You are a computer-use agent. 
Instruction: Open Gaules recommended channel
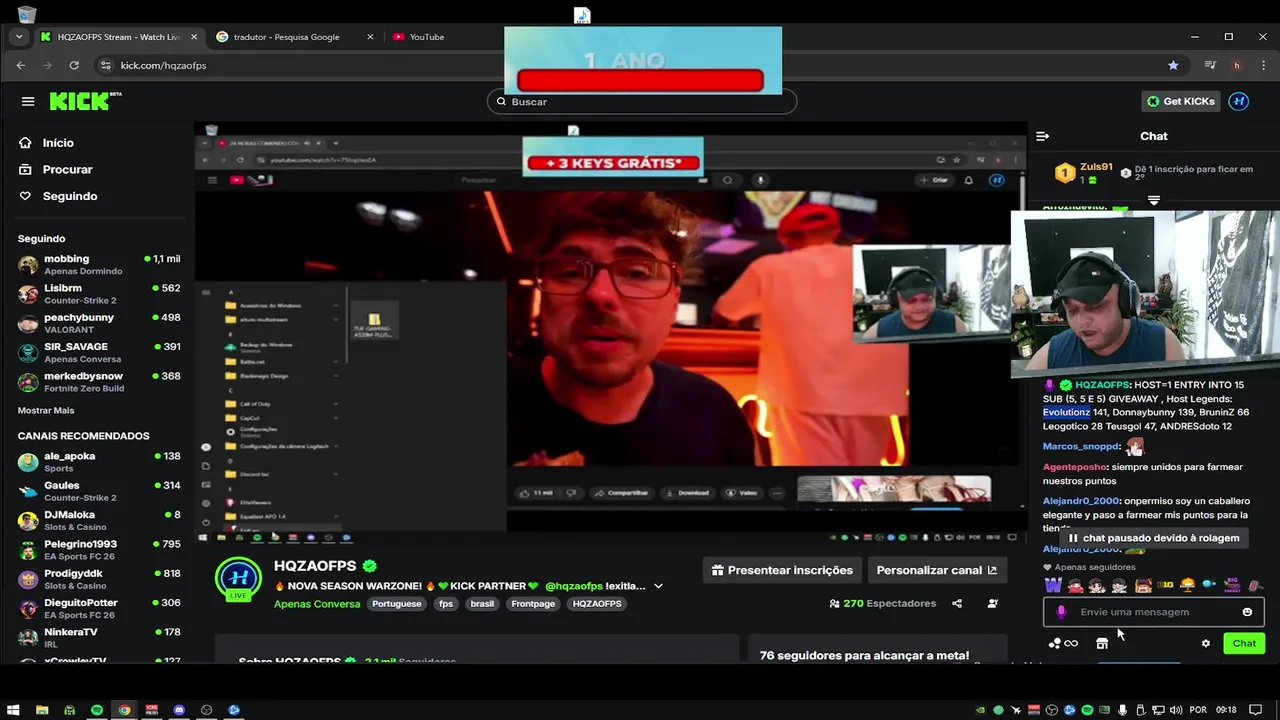[x=98, y=491]
